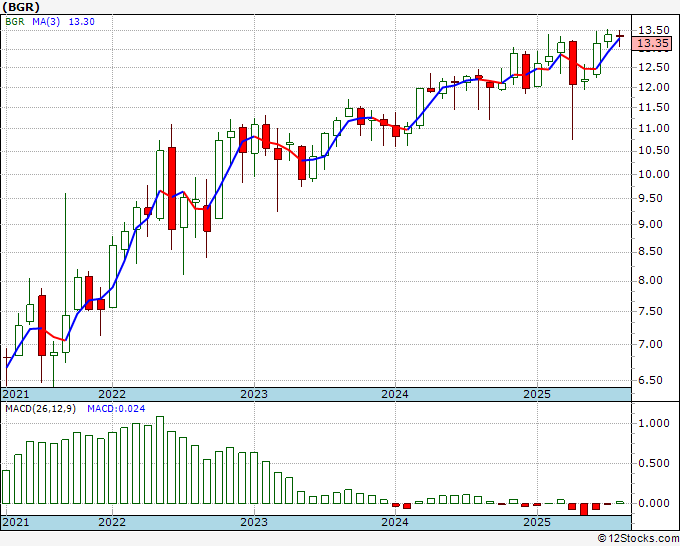Viewport: 680px width, 546px height.
Task: Click the 11.50 price axis label
Action: [x=654, y=107]
